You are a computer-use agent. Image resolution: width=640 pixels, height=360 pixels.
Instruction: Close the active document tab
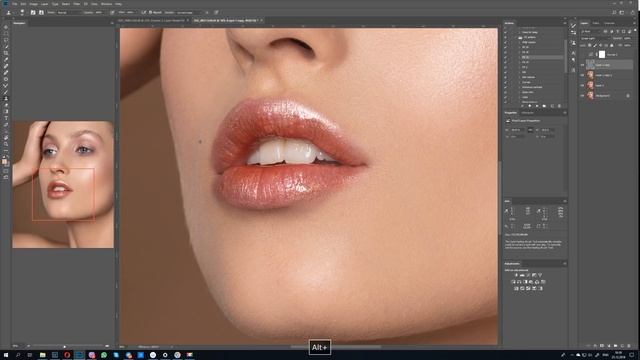coord(261,20)
